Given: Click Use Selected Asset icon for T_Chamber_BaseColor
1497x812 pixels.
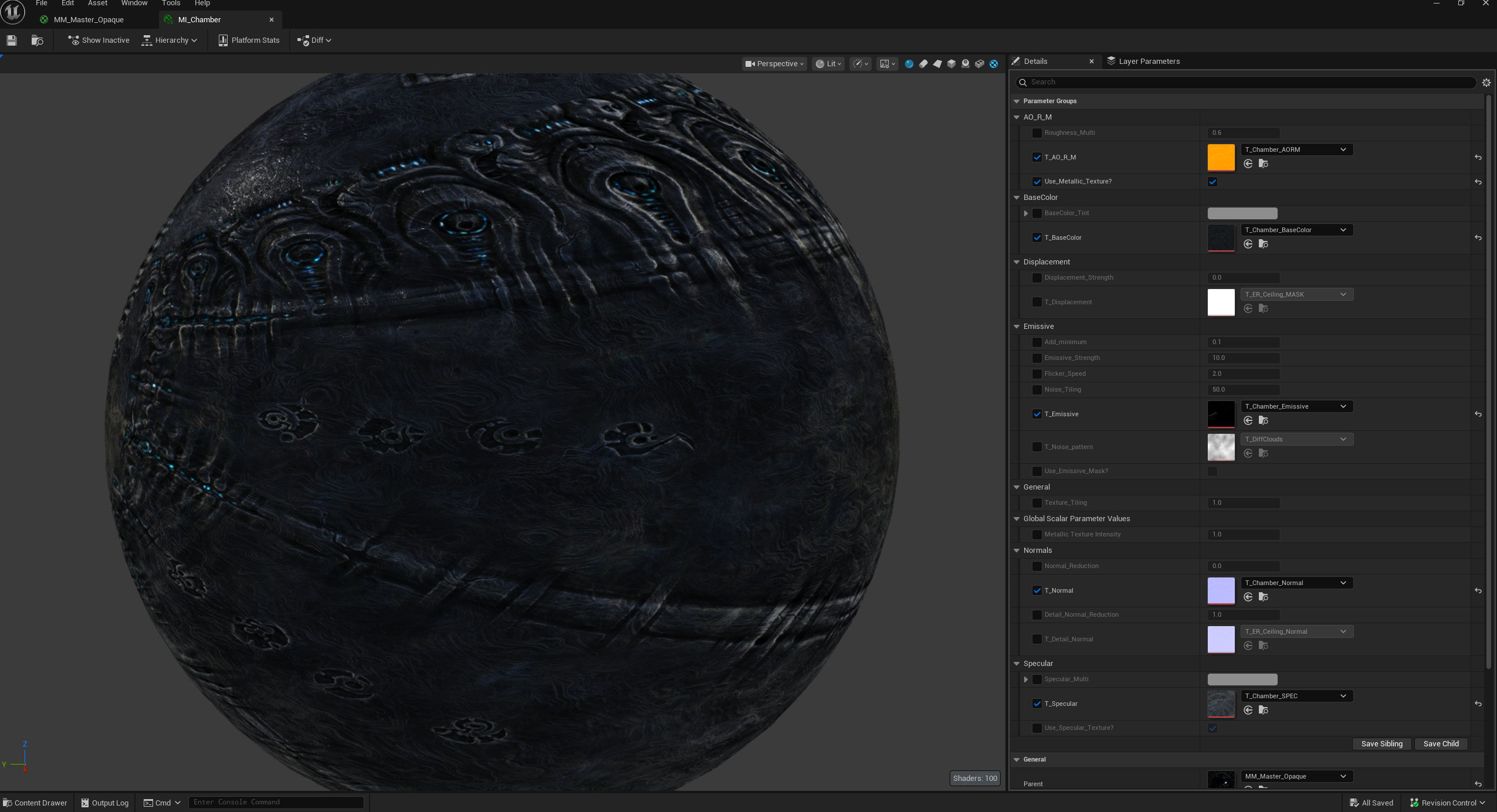Looking at the screenshot, I should pyautogui.click(x=1248, y=244).
